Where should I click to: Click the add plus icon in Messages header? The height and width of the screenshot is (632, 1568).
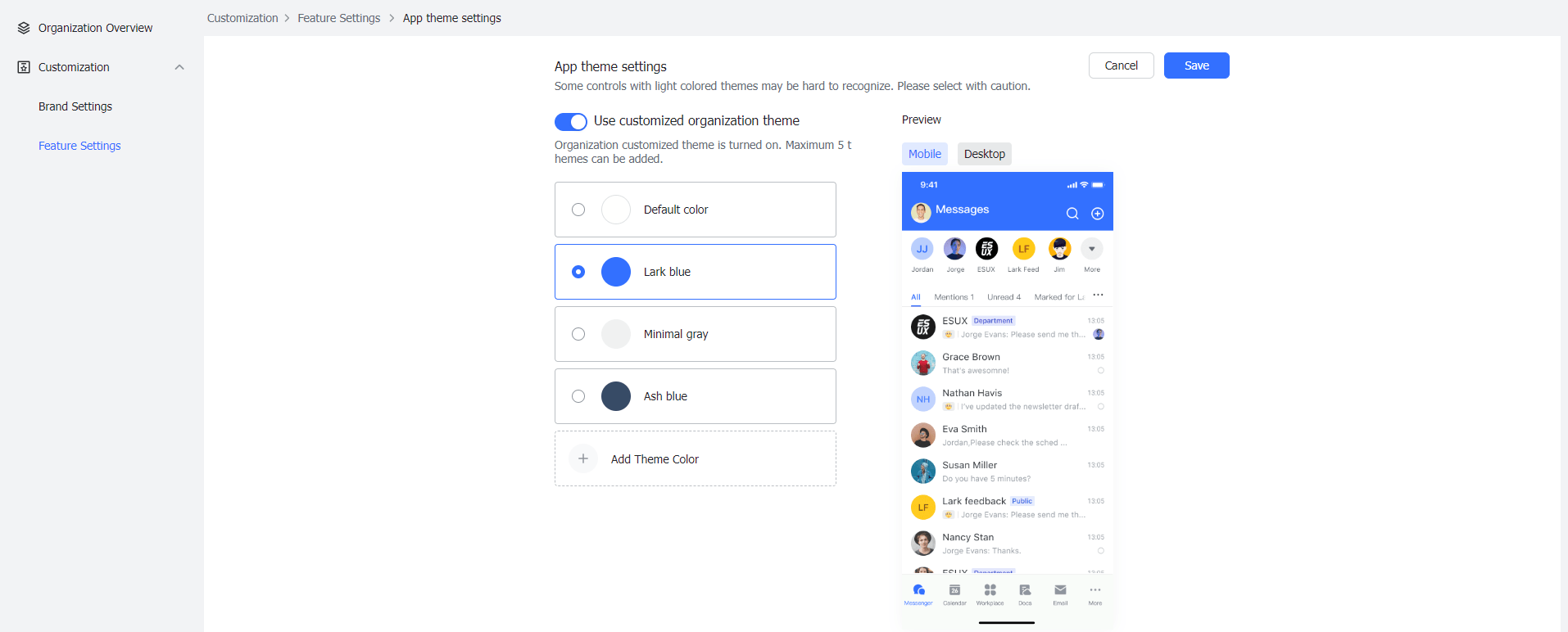1098,214
